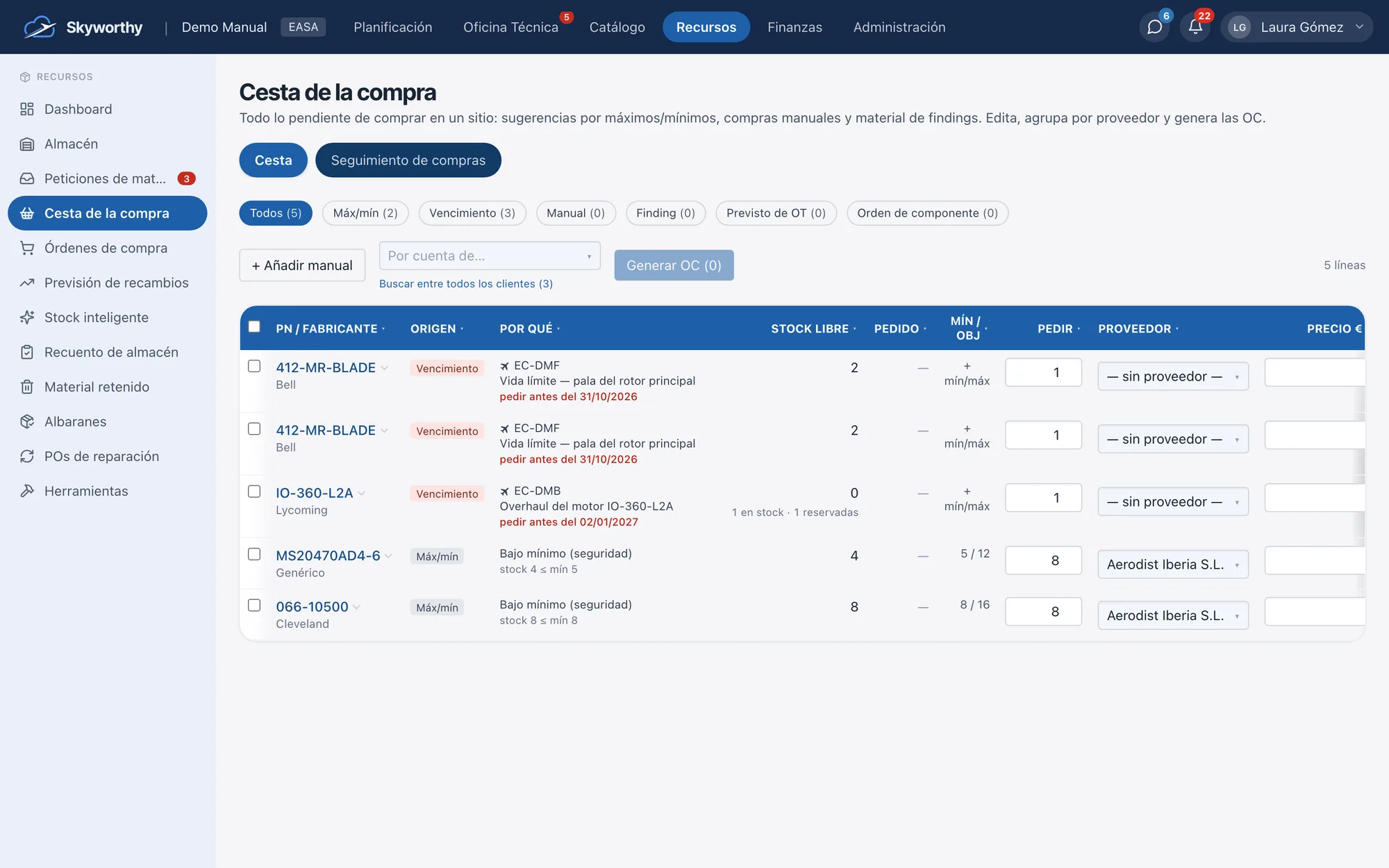Click the Albaranes package icon
The width and height of the screenshot is (1389, 868).
pos(27,422)
